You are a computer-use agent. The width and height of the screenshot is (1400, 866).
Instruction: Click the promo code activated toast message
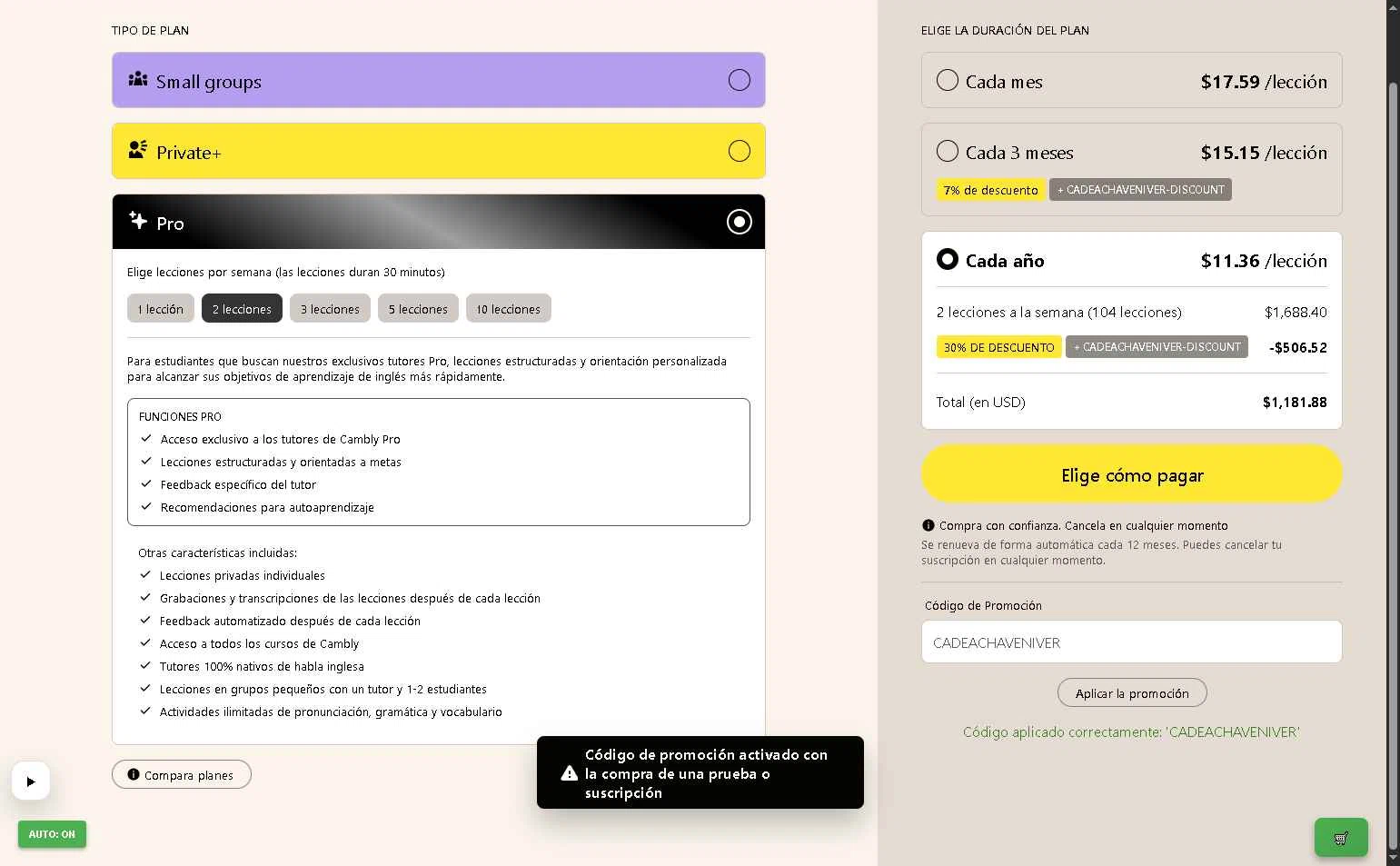(700, 772)
